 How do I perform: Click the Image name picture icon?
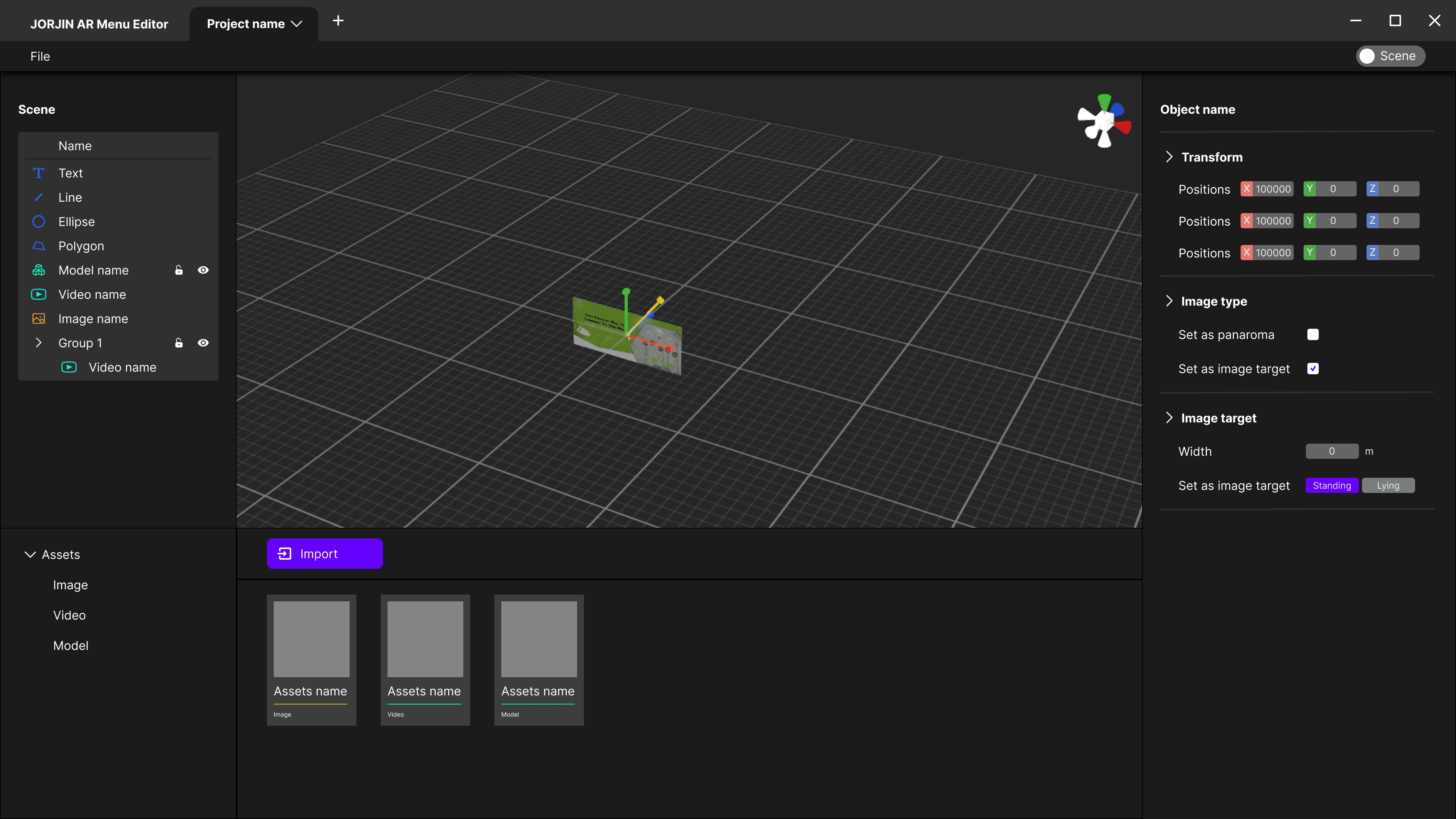pyautogui.click(x=38, y=319)
